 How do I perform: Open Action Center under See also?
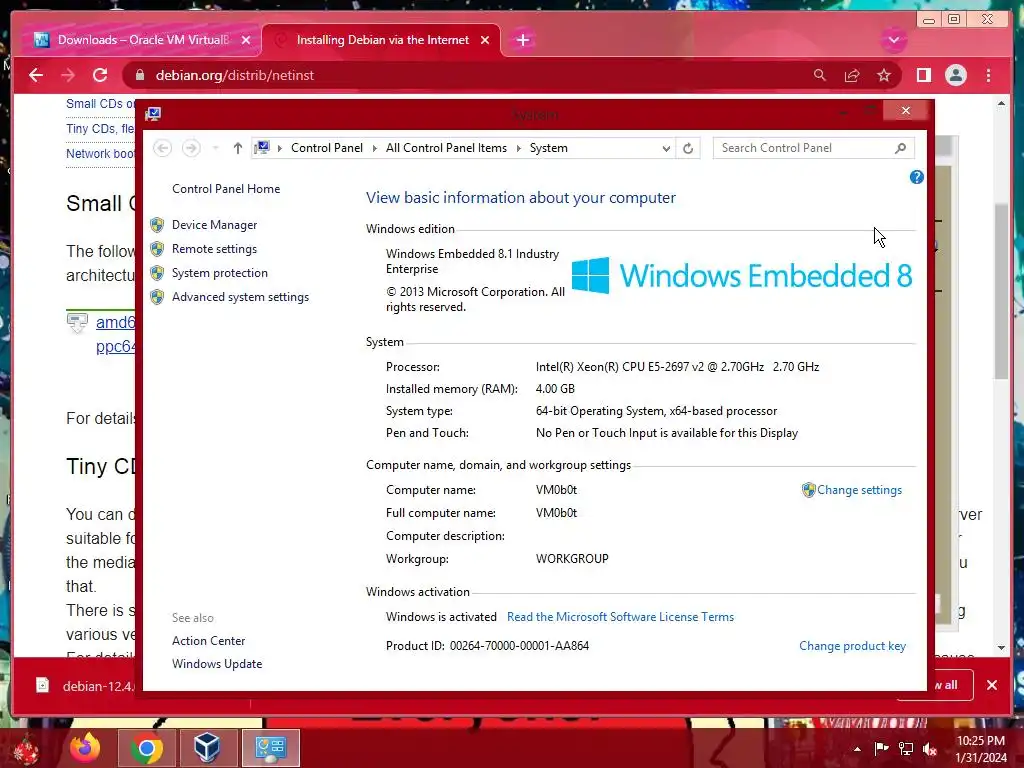pos(208,641)
